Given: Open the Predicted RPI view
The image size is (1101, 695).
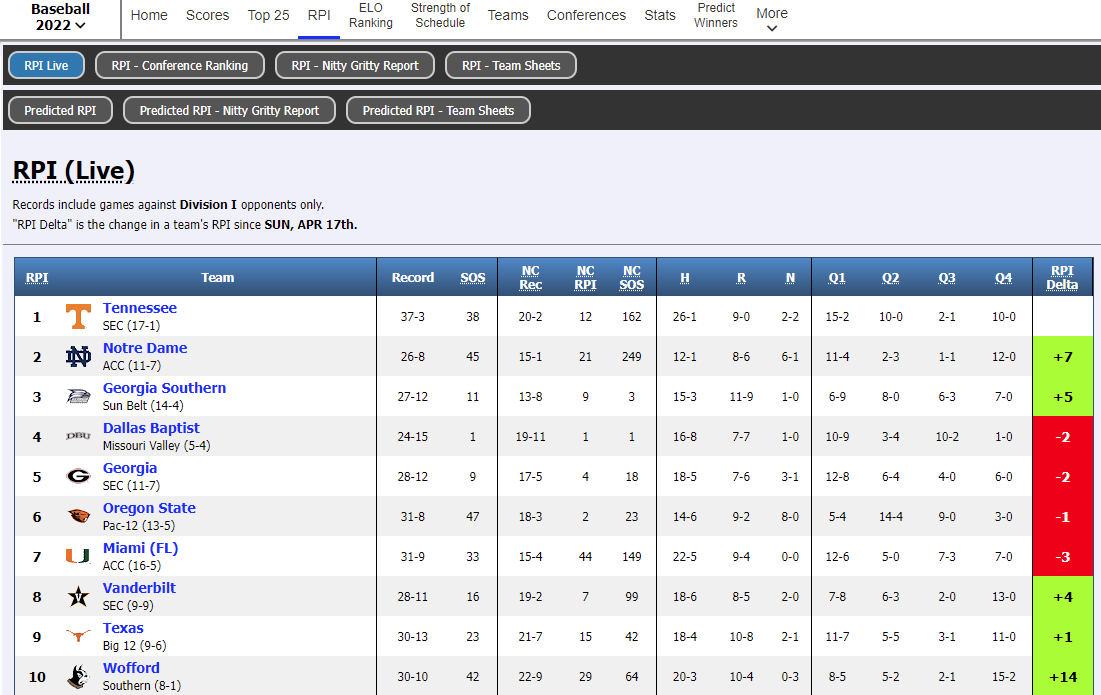Looking at the screenshot, I should click(x=60, y=110).
